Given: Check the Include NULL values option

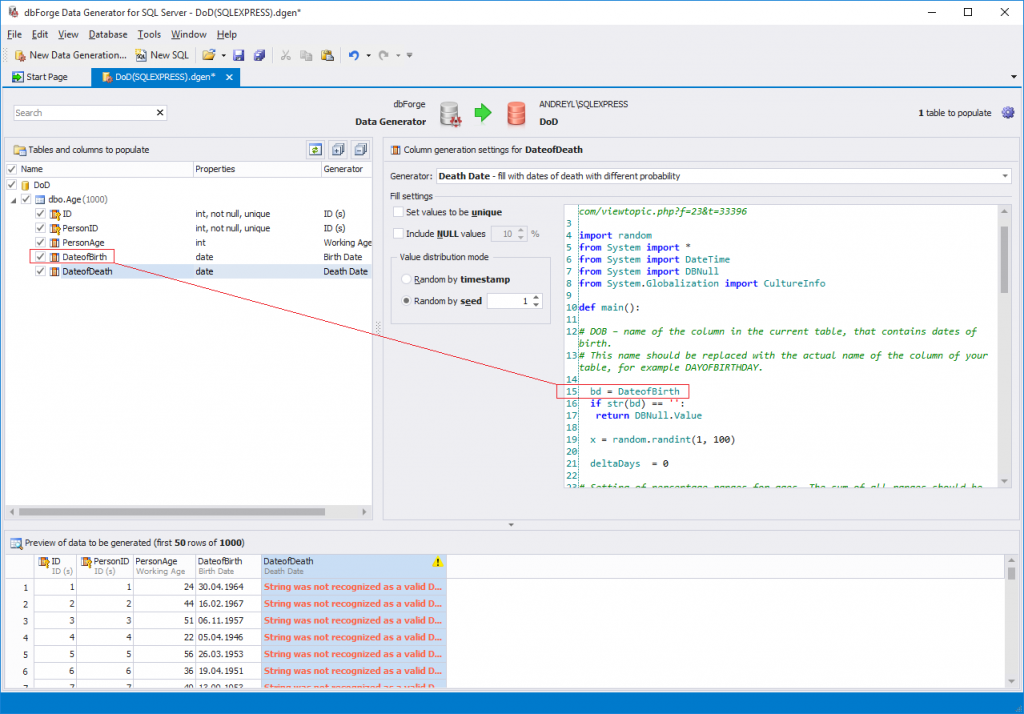Looking at the screenshot, I should click(399, 233).
